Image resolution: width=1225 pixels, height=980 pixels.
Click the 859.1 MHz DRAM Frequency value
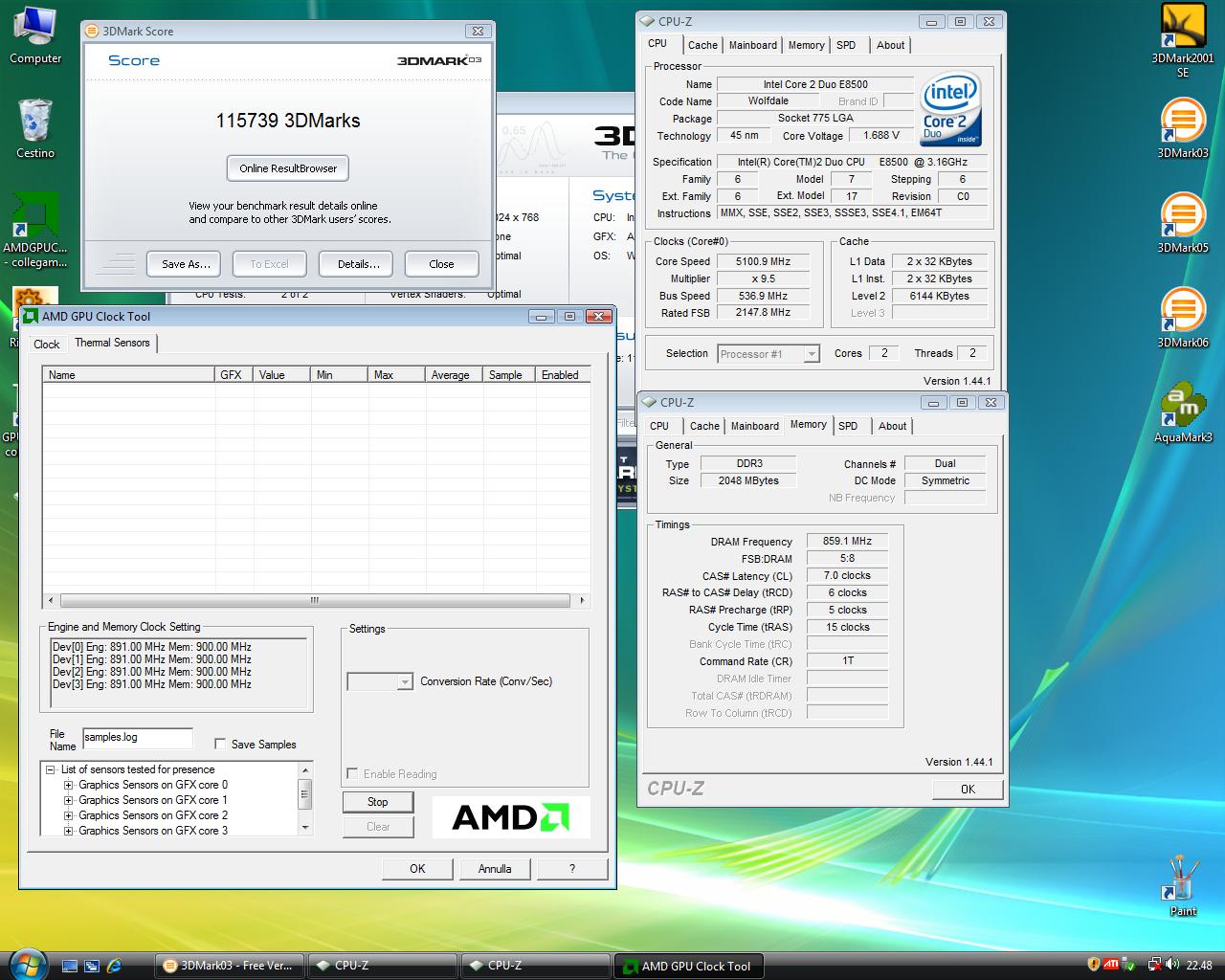pos(847,541)
